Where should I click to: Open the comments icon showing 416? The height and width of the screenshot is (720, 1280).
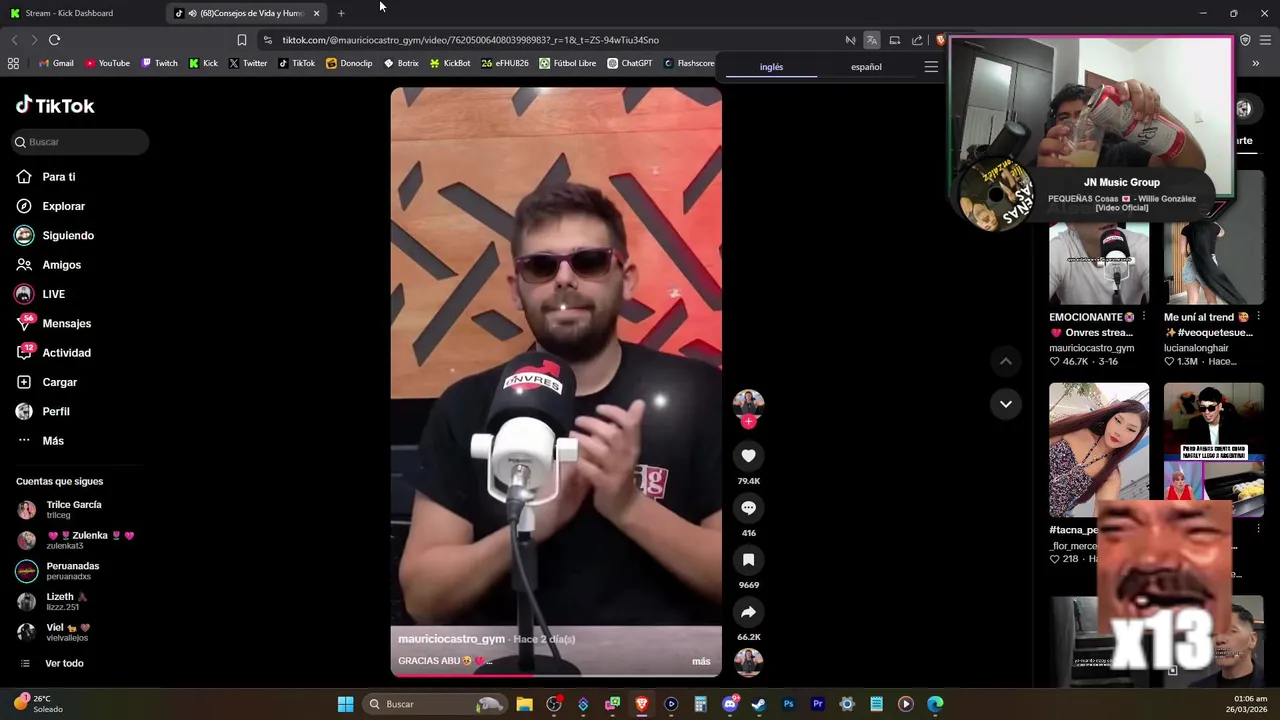(748, 508)
